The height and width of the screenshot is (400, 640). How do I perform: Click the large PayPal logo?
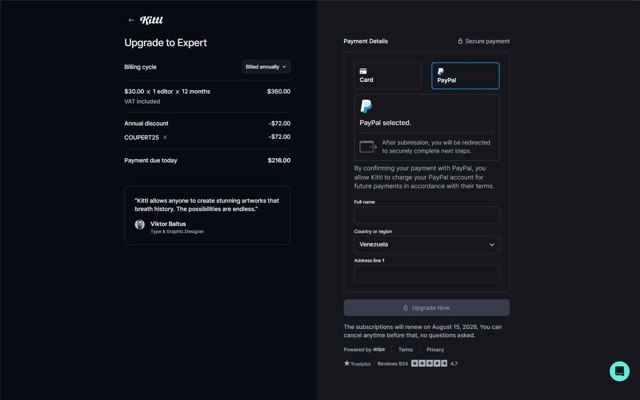pyautogui.click(x=366, y=106)
